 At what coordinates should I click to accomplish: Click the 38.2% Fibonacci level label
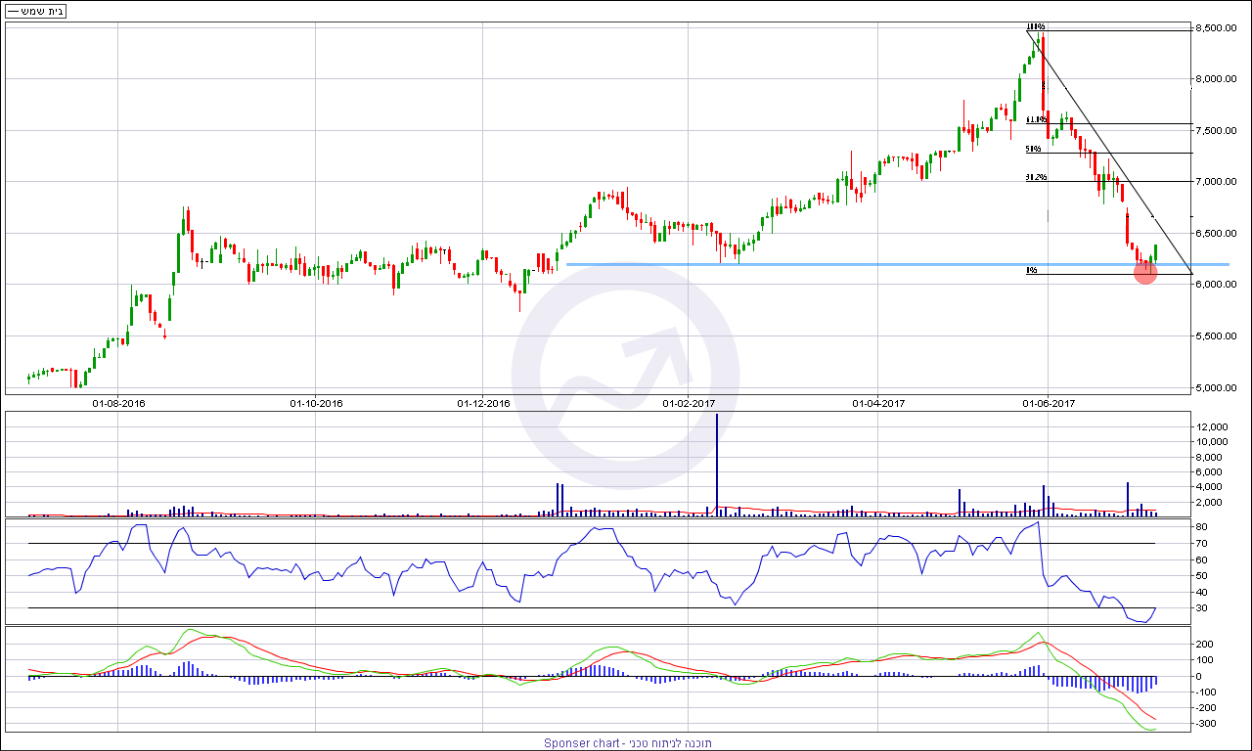coord(1036,178)
